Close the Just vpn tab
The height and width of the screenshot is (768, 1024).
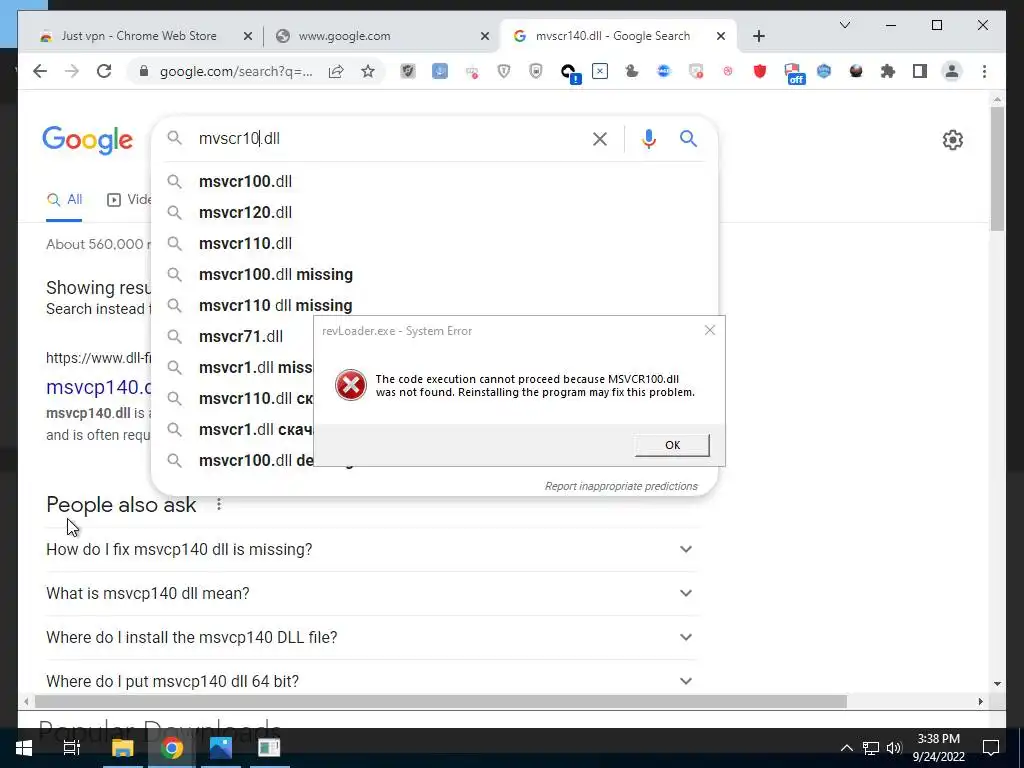click(x=248, y=37)
